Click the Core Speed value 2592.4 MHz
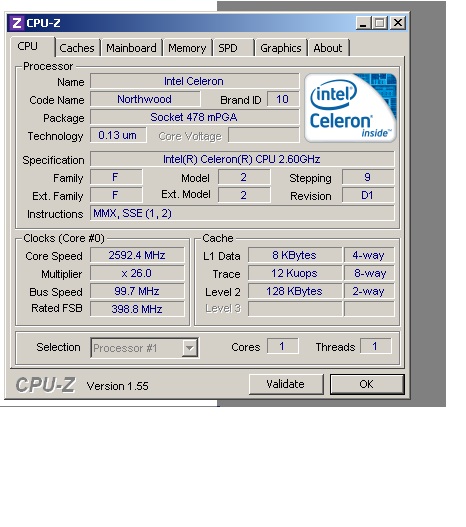Image resolution: width=466 pixels, height=527 pixels. [137, 255]
